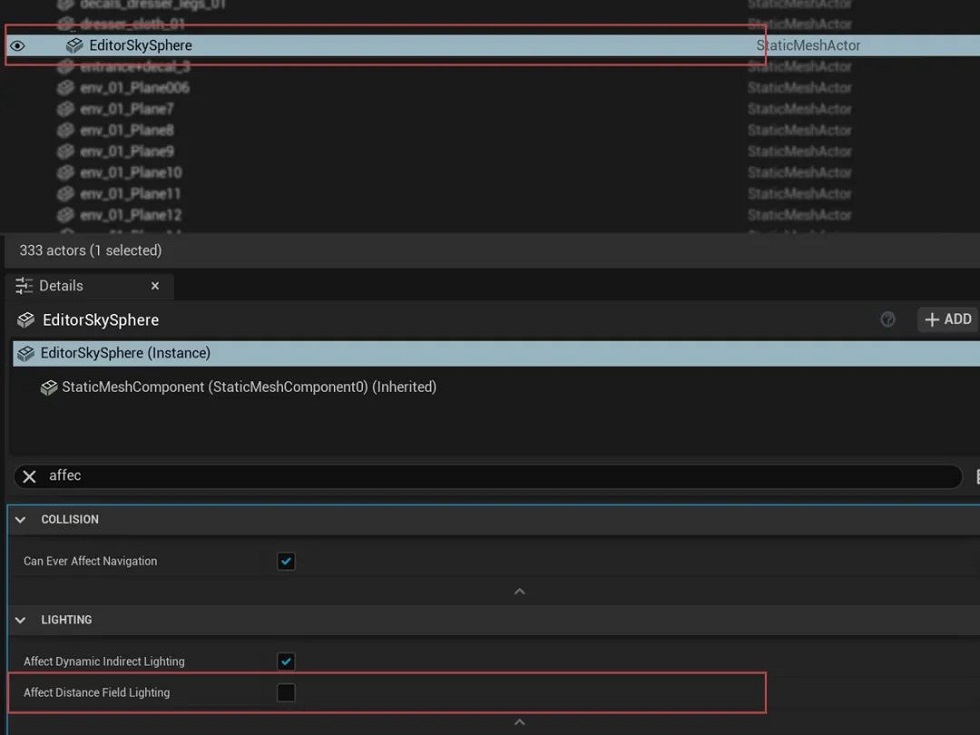The height and width of the screenshot is (735, 980).
Task: Switch to the Details tab
Action: pos(61,286)
